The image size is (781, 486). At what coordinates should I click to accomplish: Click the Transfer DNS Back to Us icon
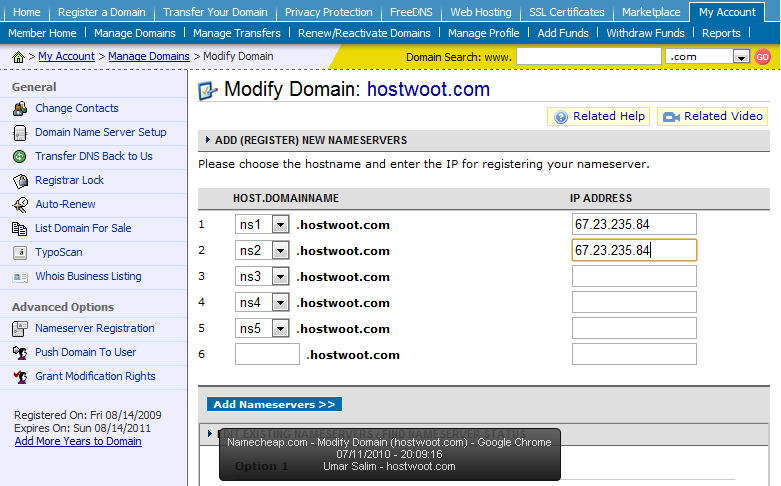point(19,156)
